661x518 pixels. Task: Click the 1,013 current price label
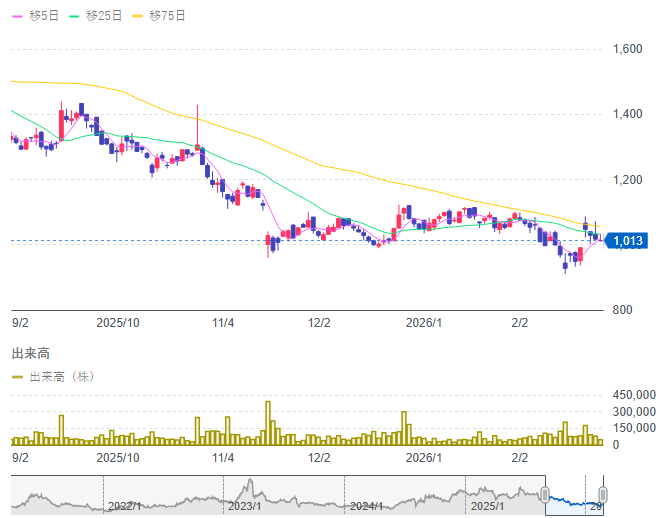click(626, 241)
